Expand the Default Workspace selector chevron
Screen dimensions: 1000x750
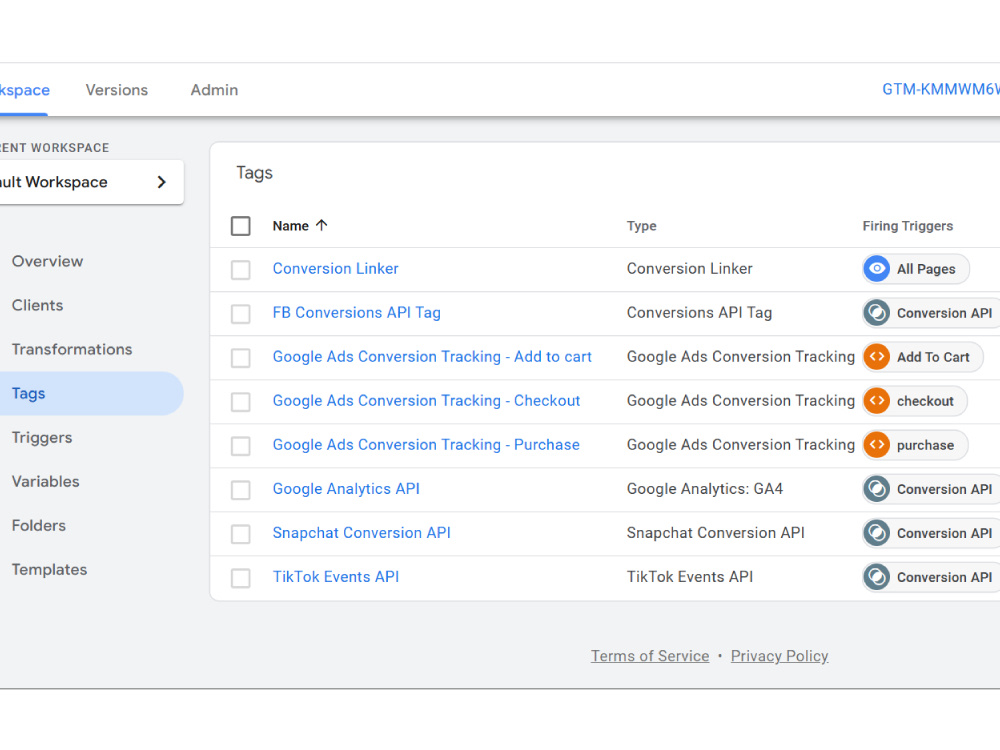click(161, 182)
